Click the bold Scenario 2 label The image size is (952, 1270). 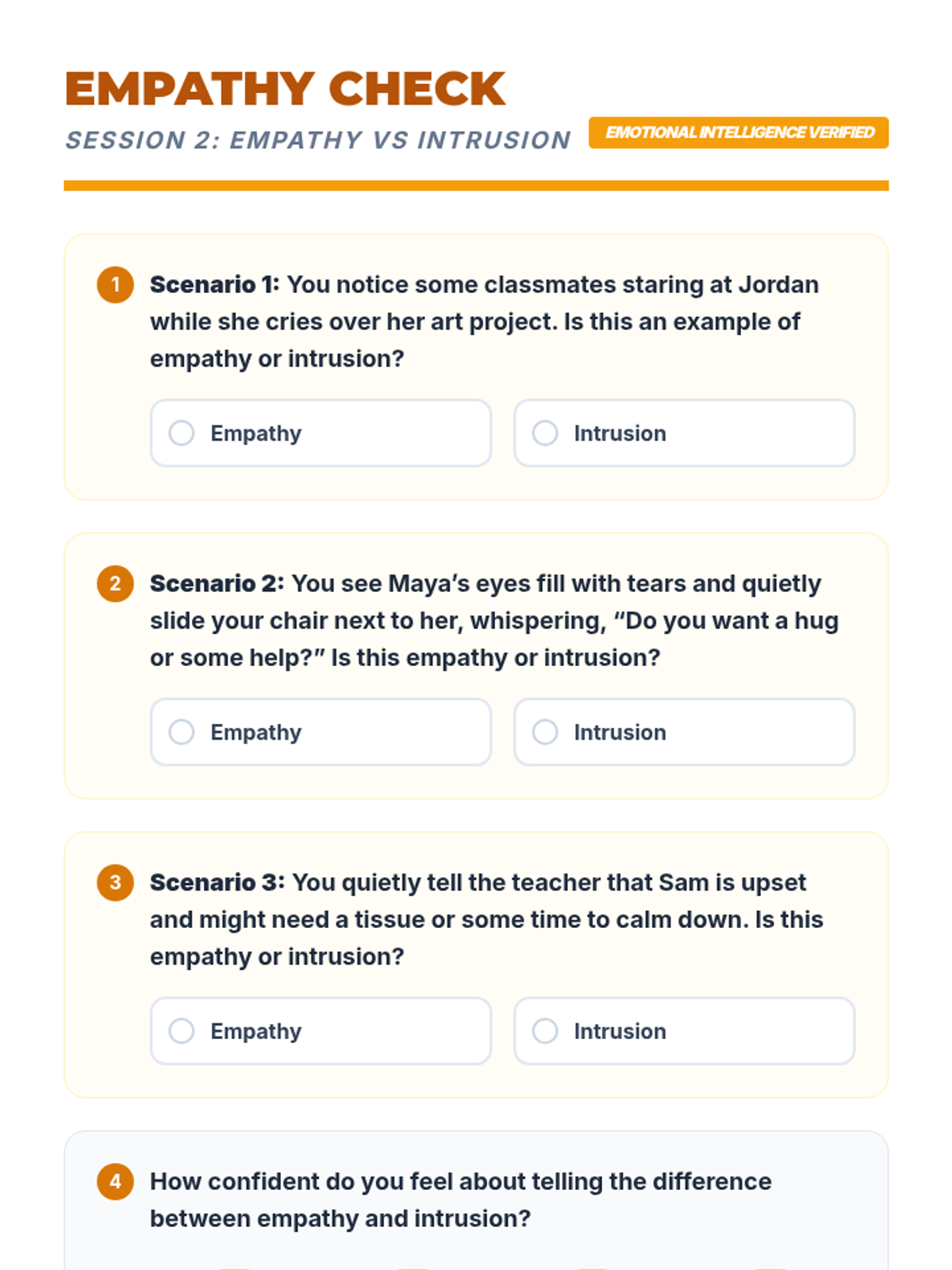point(216,584)
